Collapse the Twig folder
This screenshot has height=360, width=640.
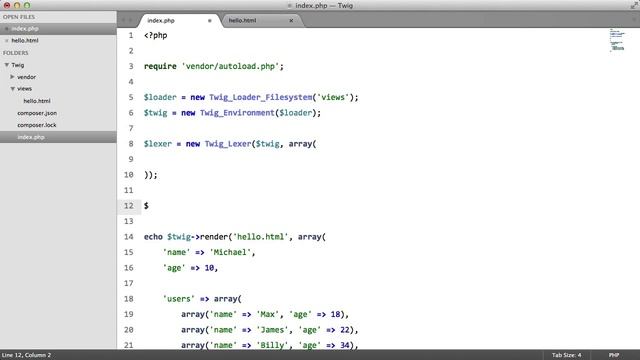point(7,65)
